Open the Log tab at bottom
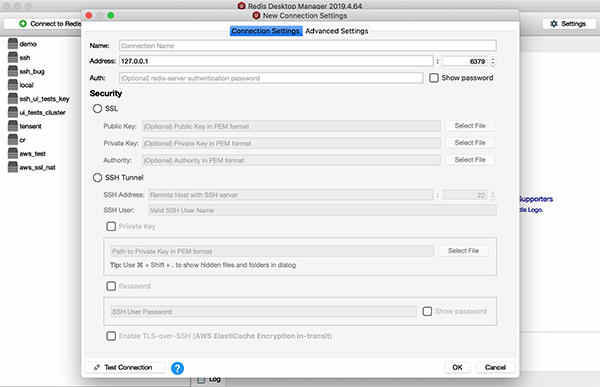The image size is (600, 387). click(x=209, y=379)
